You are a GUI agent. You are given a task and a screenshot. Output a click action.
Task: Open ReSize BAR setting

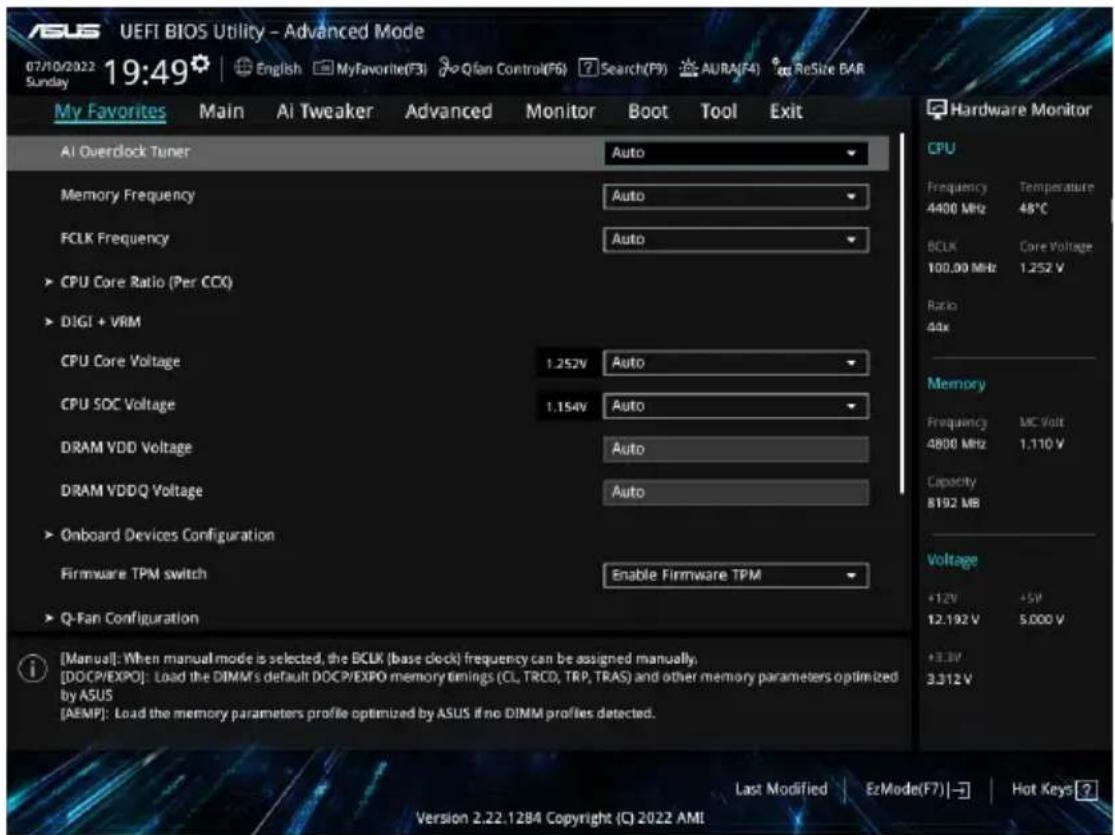[x=818, y=69]
